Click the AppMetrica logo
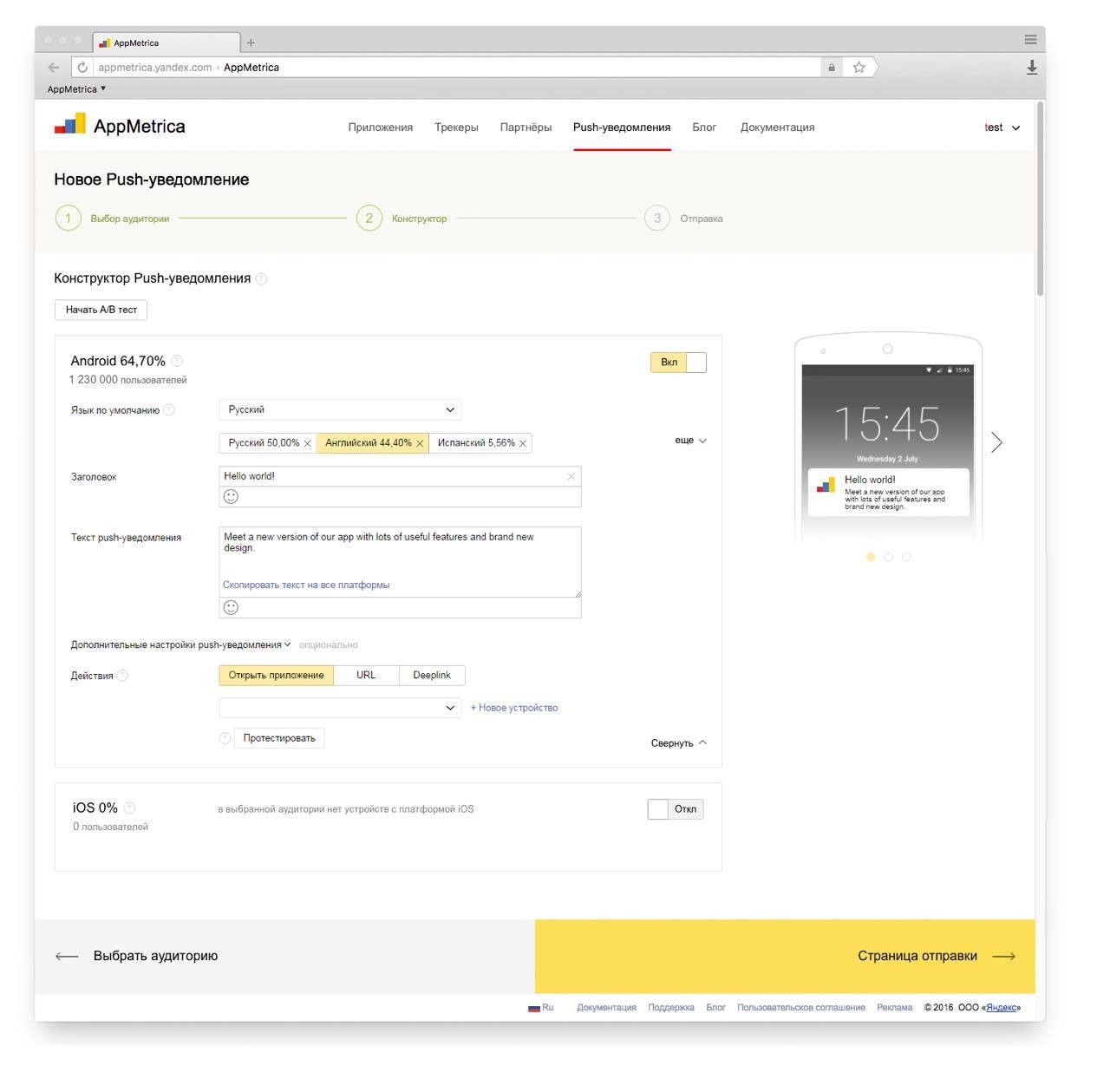The image size is (1110, 1092). [120, 127]
